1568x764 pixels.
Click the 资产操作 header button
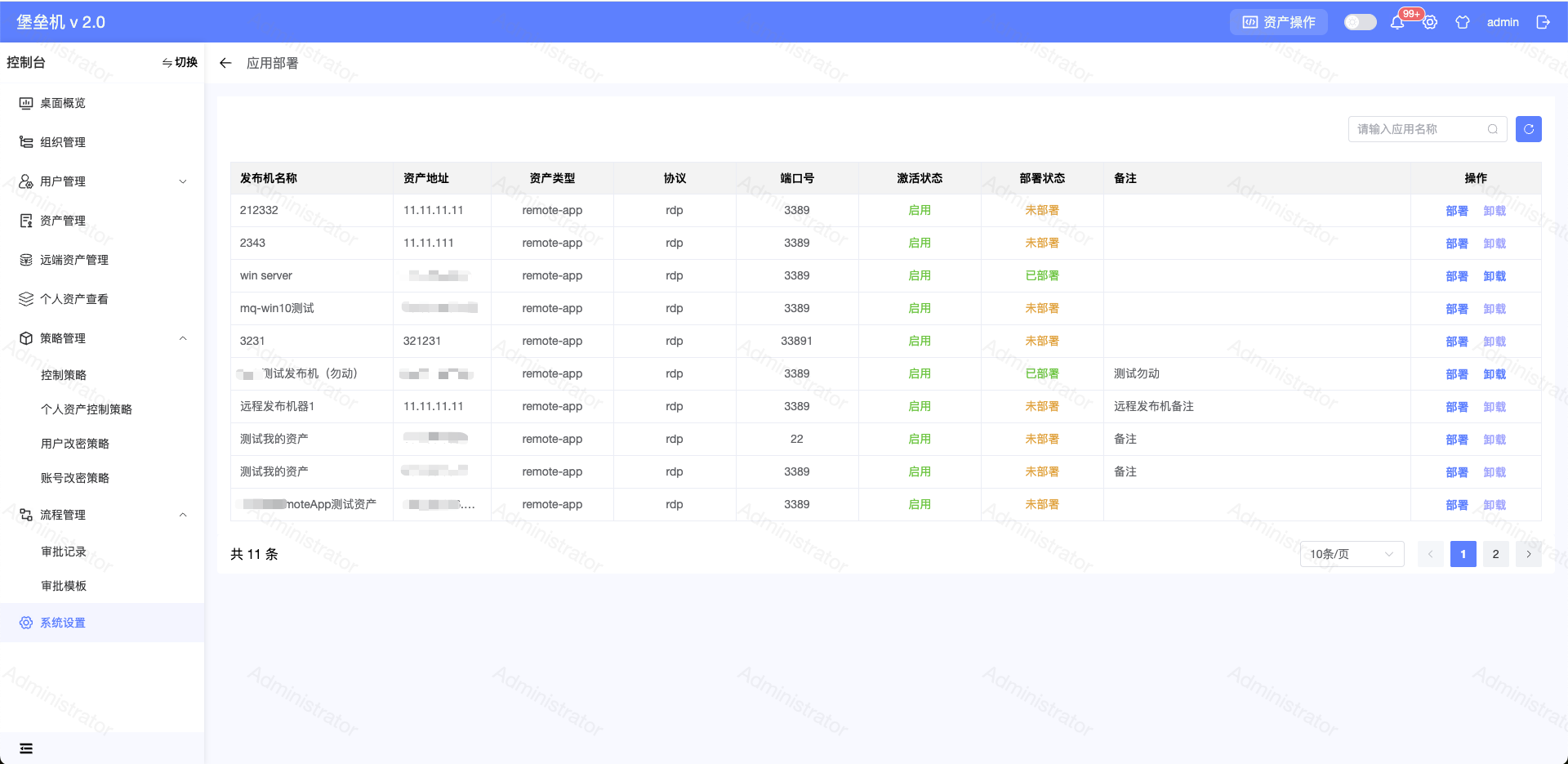pyautogui.click(x=1279, y=22)
